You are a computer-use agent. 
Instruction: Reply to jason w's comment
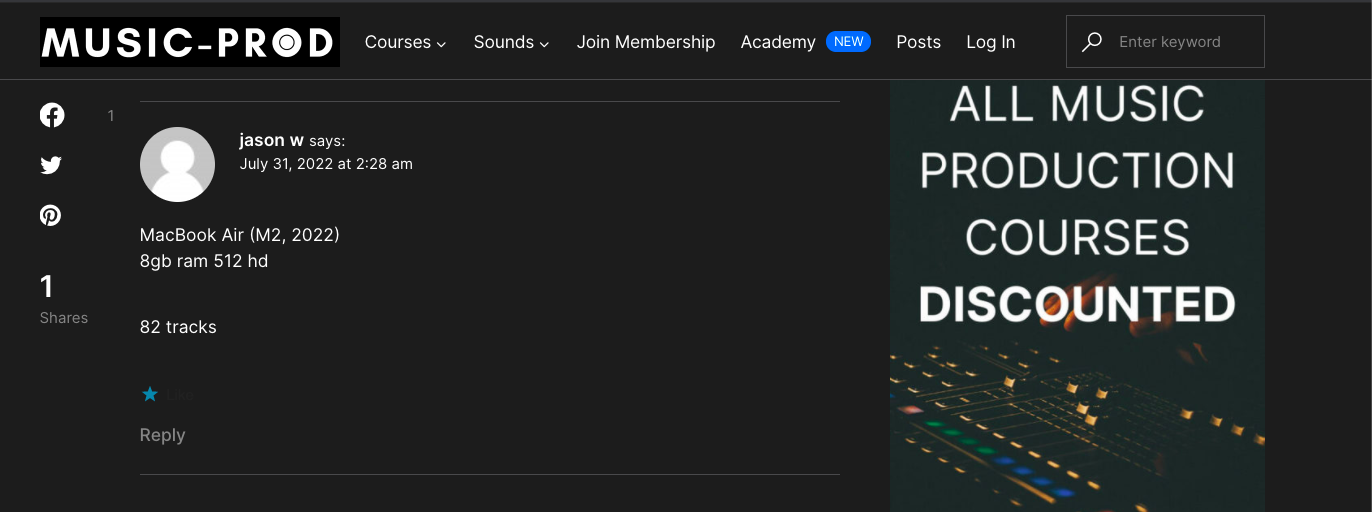[162, 435]
